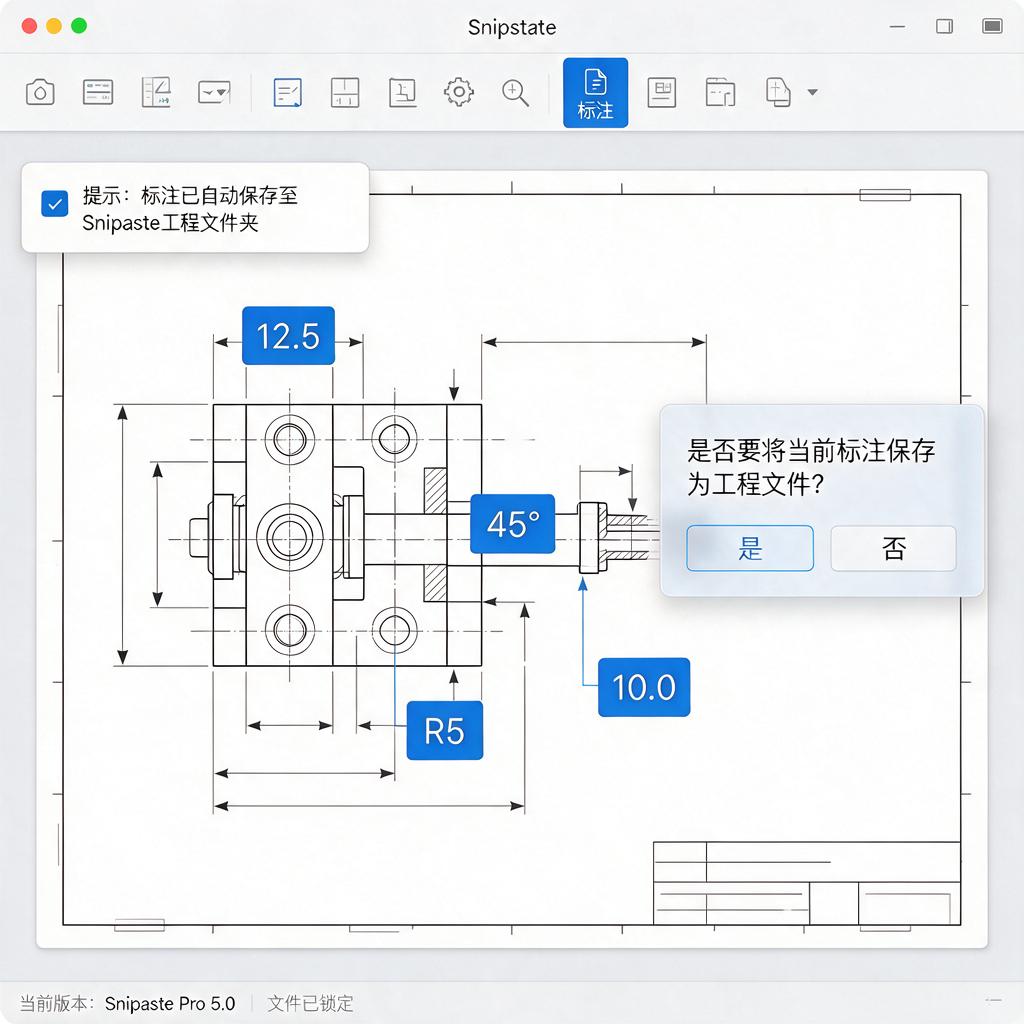This screenshot has width=1024, height=1024.
Task: Expand the toolbar overflow dropdown arrow
Action: (812, 92)
